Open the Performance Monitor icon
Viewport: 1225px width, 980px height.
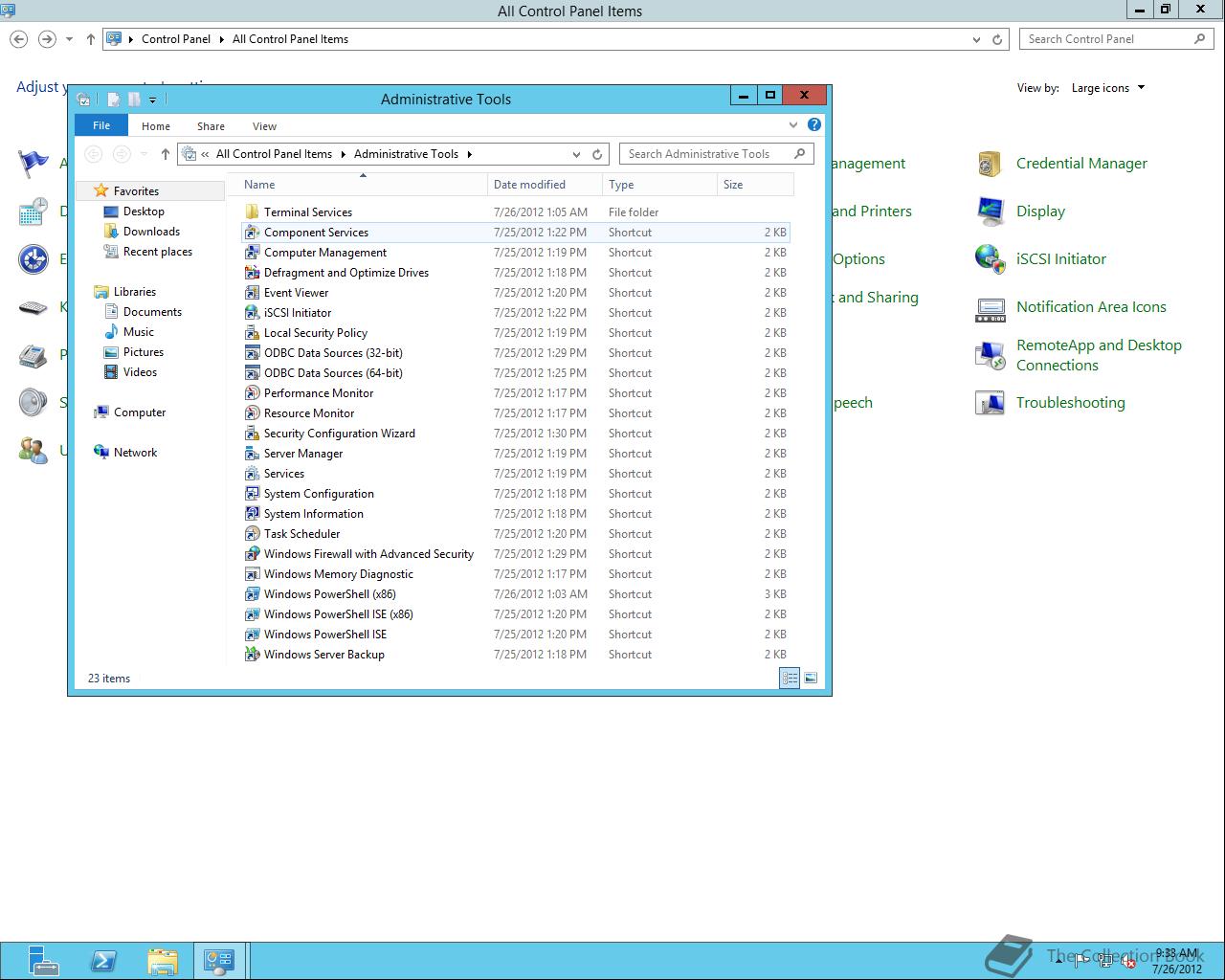pyautogui.click(x=252, y=393)
